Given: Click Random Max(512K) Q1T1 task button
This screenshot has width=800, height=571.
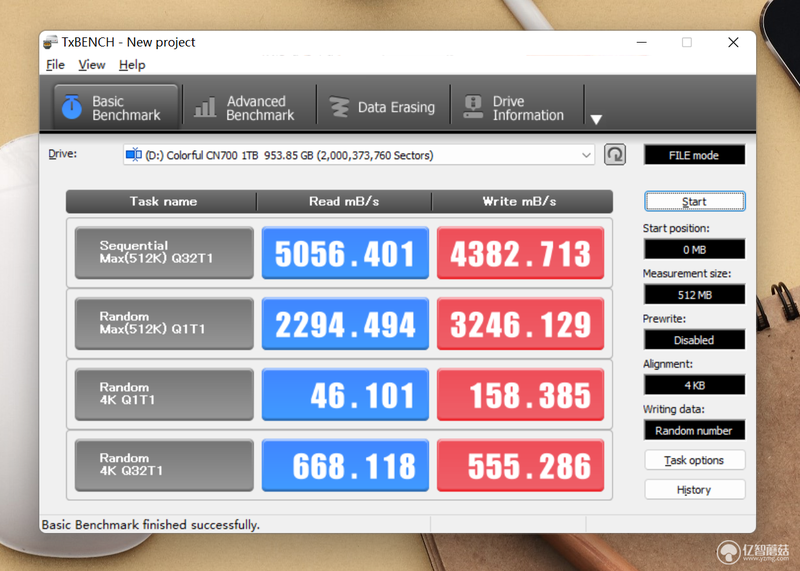Looking at the screenshot, I should coord(164,324).
